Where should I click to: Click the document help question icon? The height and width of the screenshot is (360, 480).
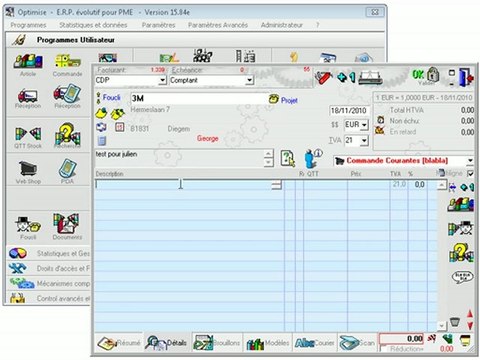288,158
